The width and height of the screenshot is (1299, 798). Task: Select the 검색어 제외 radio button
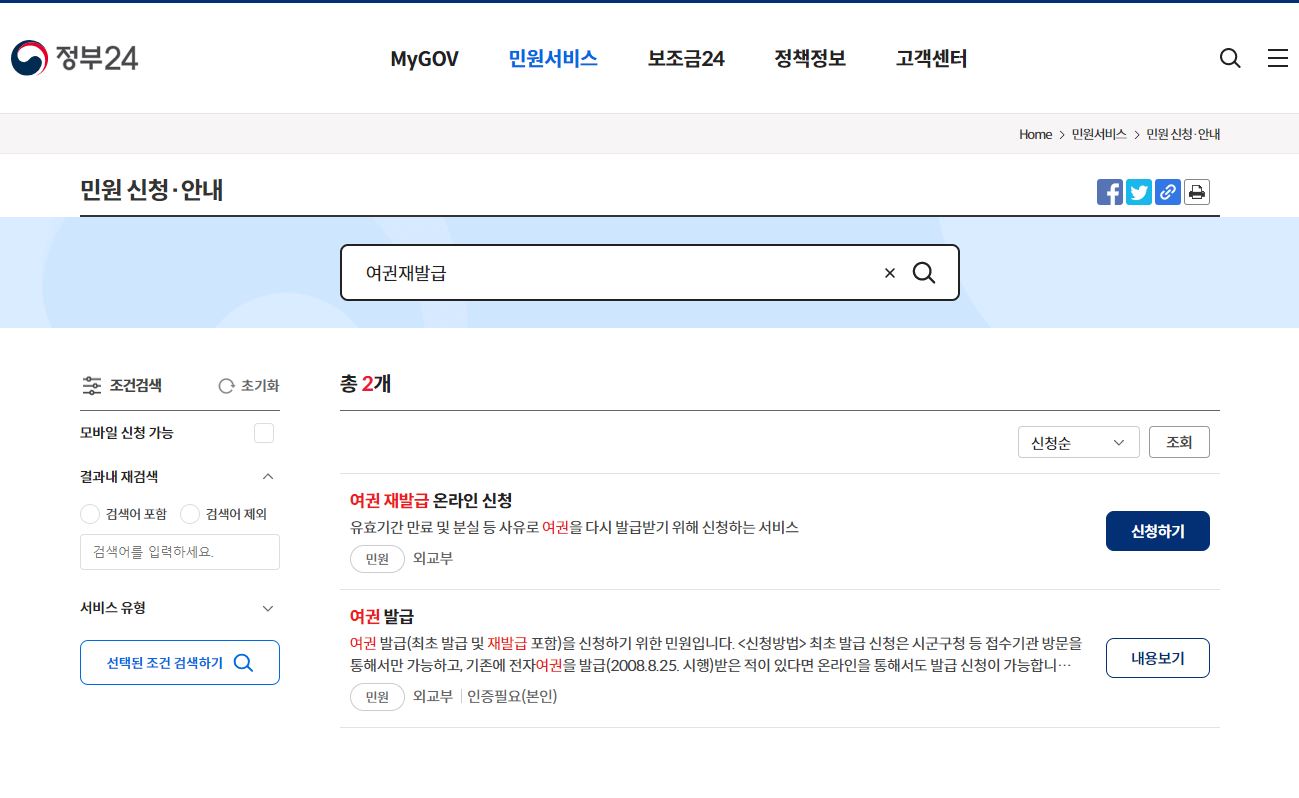pos(189,514)
